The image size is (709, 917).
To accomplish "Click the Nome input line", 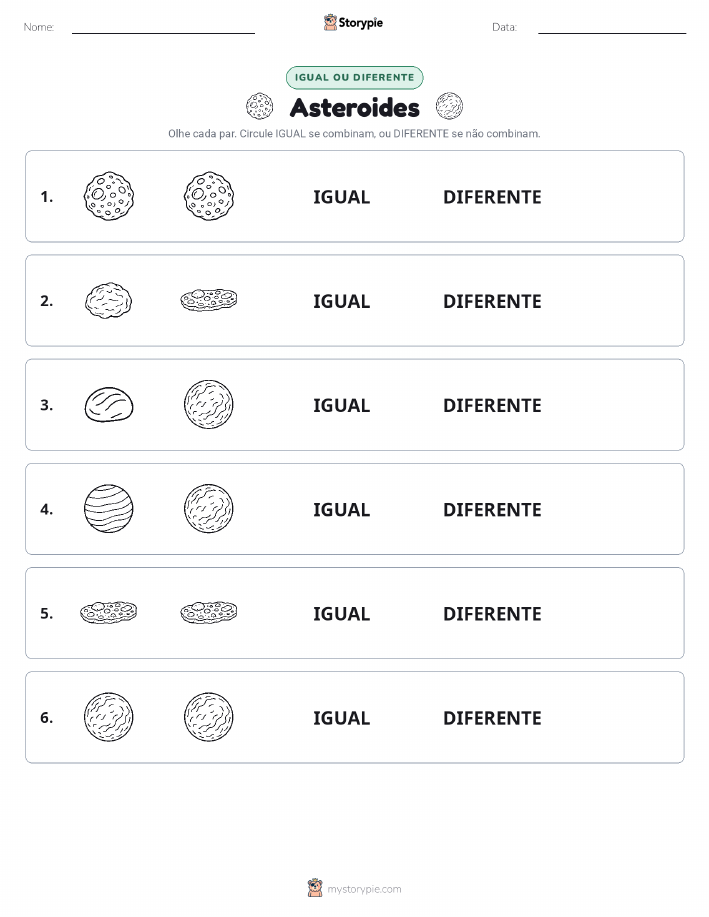I will 163,28.
